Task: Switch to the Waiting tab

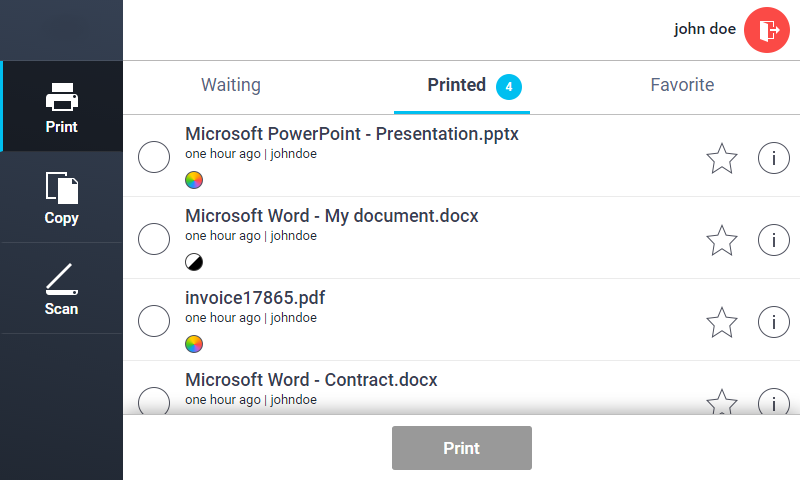Action: (x=231, y=85)
